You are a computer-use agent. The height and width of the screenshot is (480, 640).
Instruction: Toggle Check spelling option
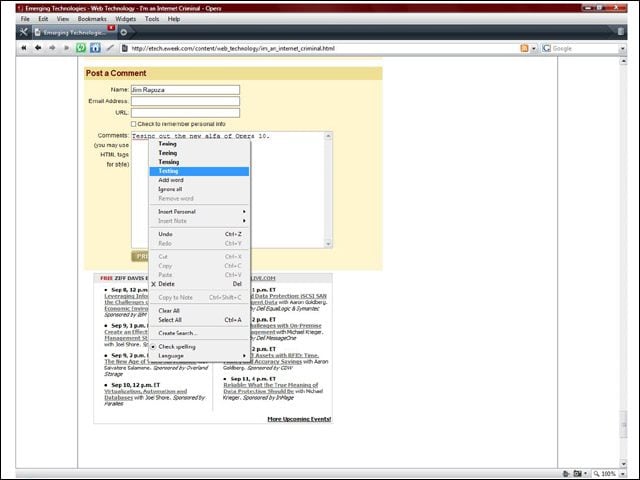tap(199, 347)
